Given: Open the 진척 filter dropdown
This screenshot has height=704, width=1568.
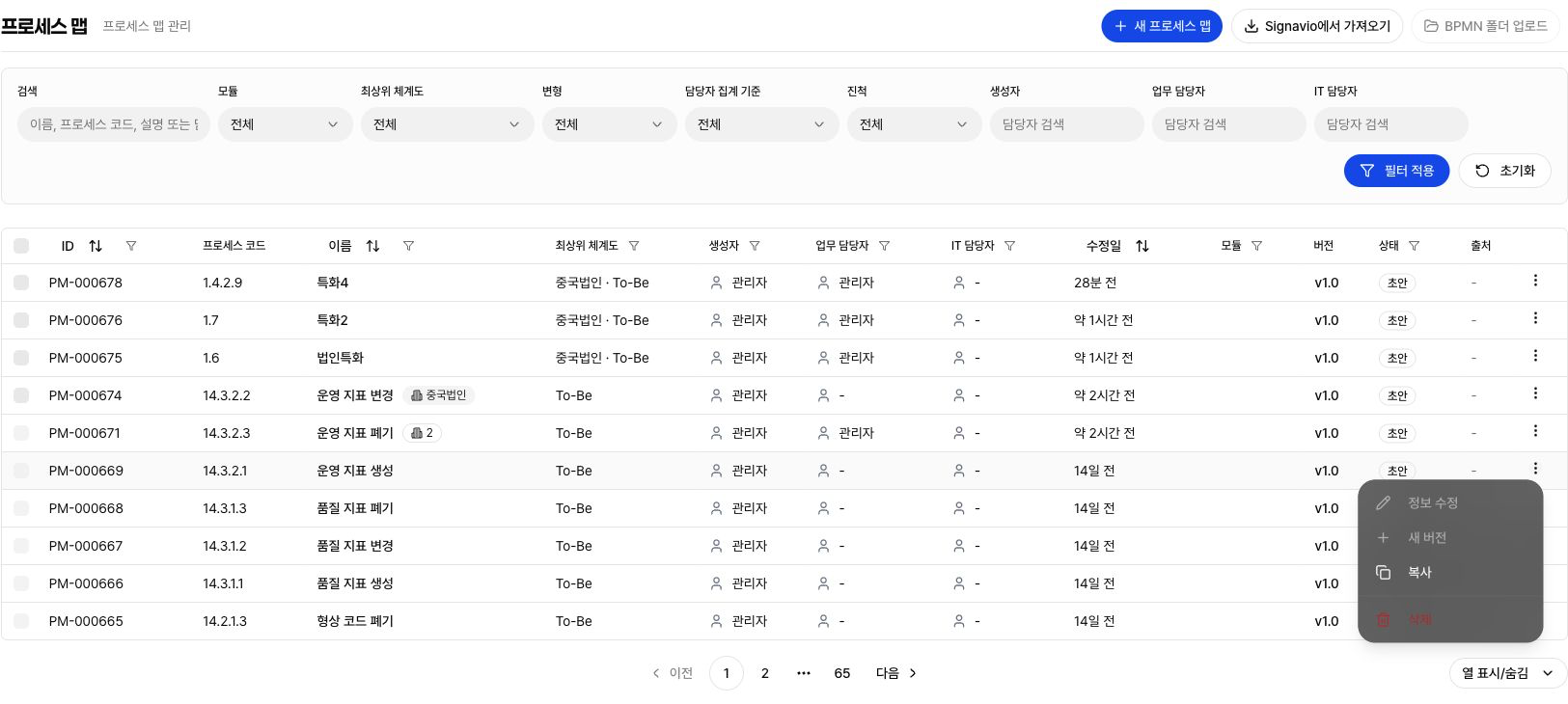Looking at the screenshot, I should 914,124.
